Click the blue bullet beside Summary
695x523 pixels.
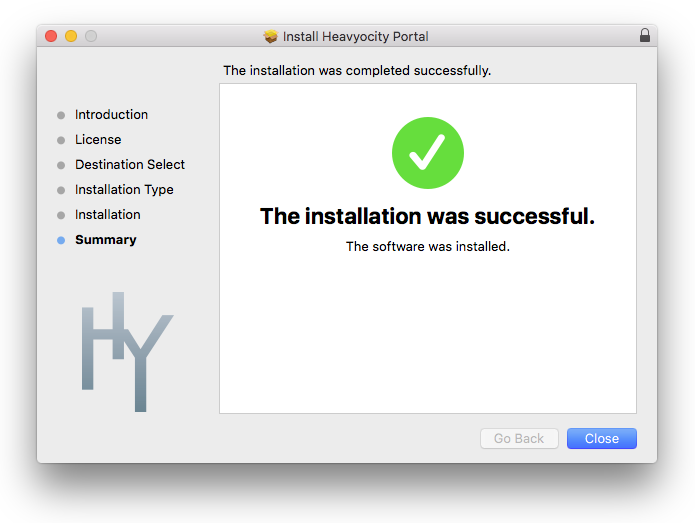coord(61,240)
